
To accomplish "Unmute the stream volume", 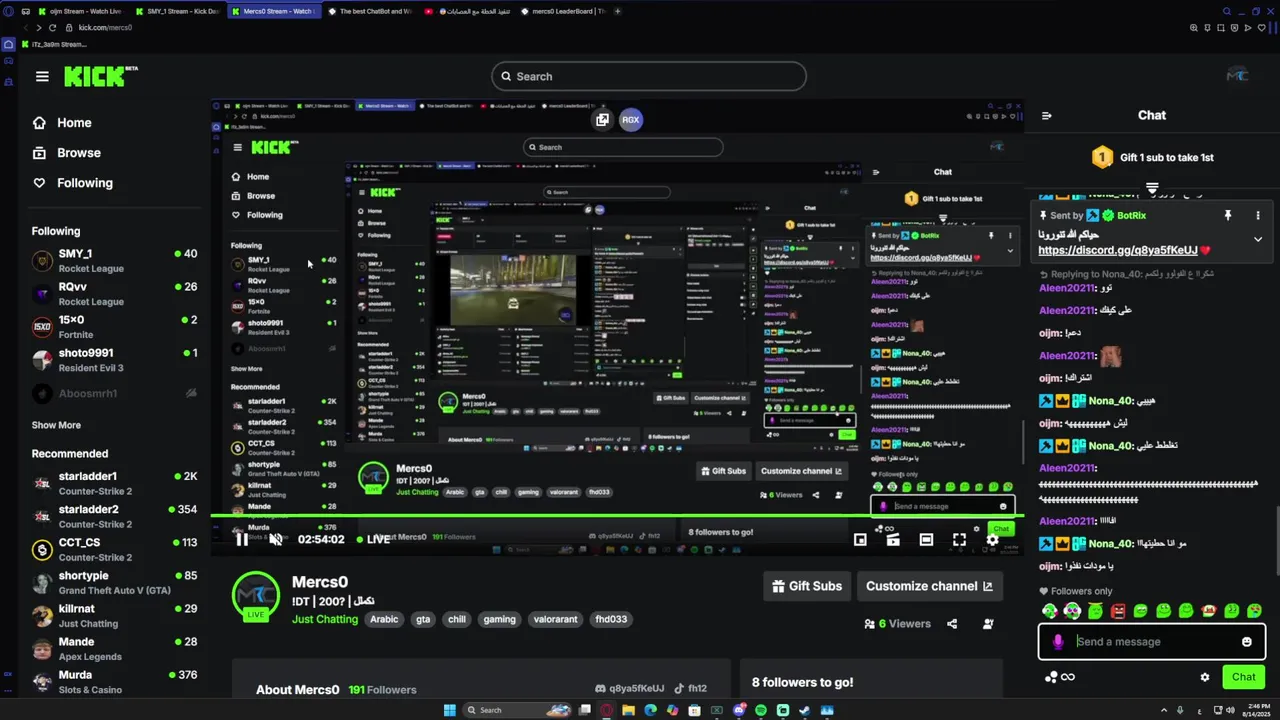I will click(275, 539).
